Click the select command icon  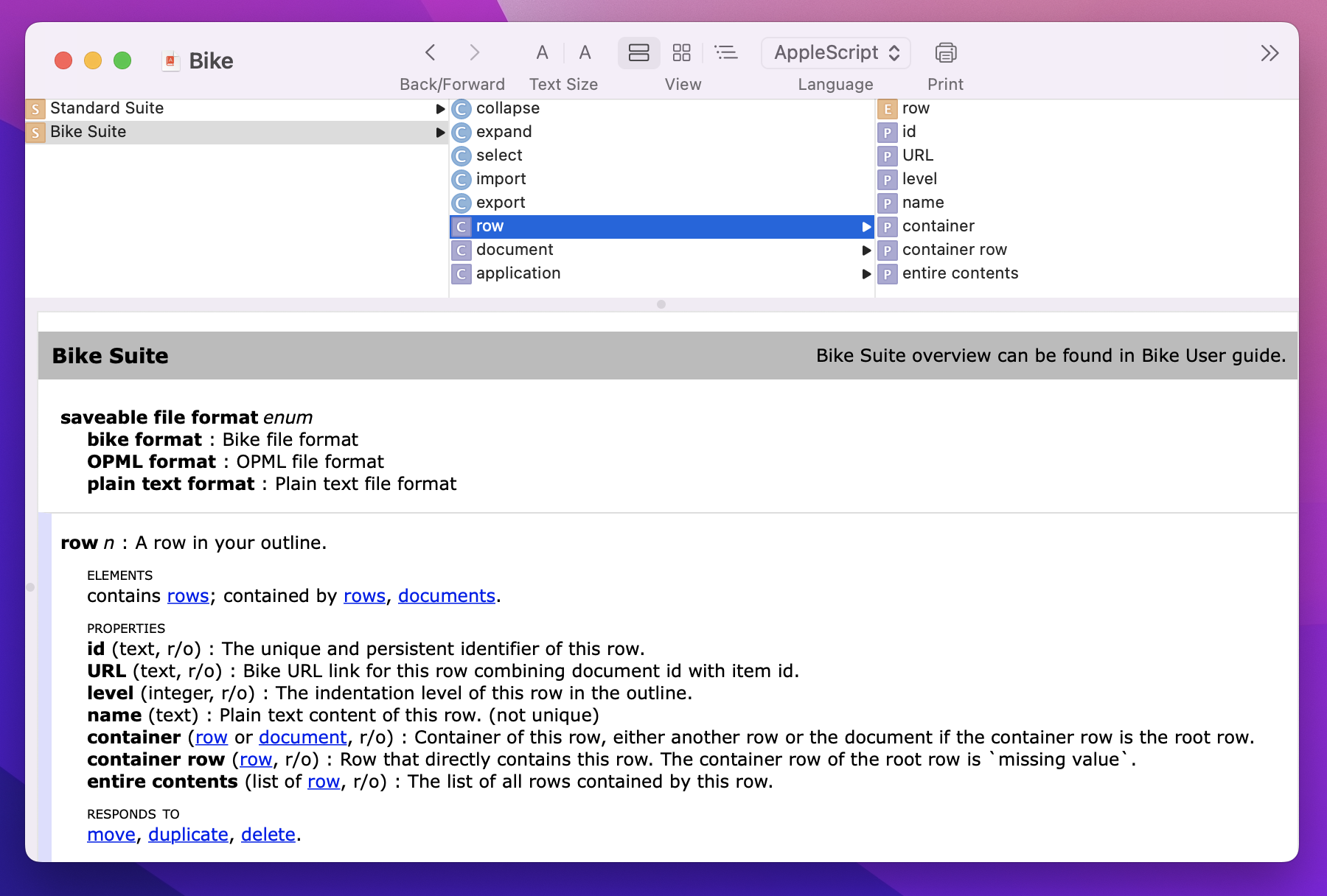click(x=462, y=156)
